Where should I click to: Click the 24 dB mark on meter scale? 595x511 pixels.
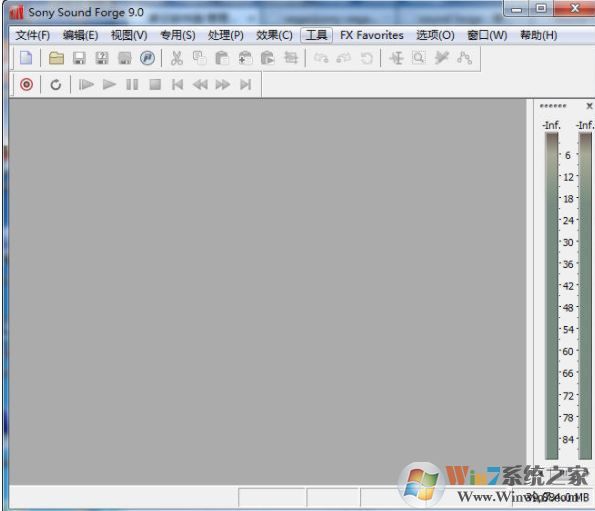coord(568,220)
